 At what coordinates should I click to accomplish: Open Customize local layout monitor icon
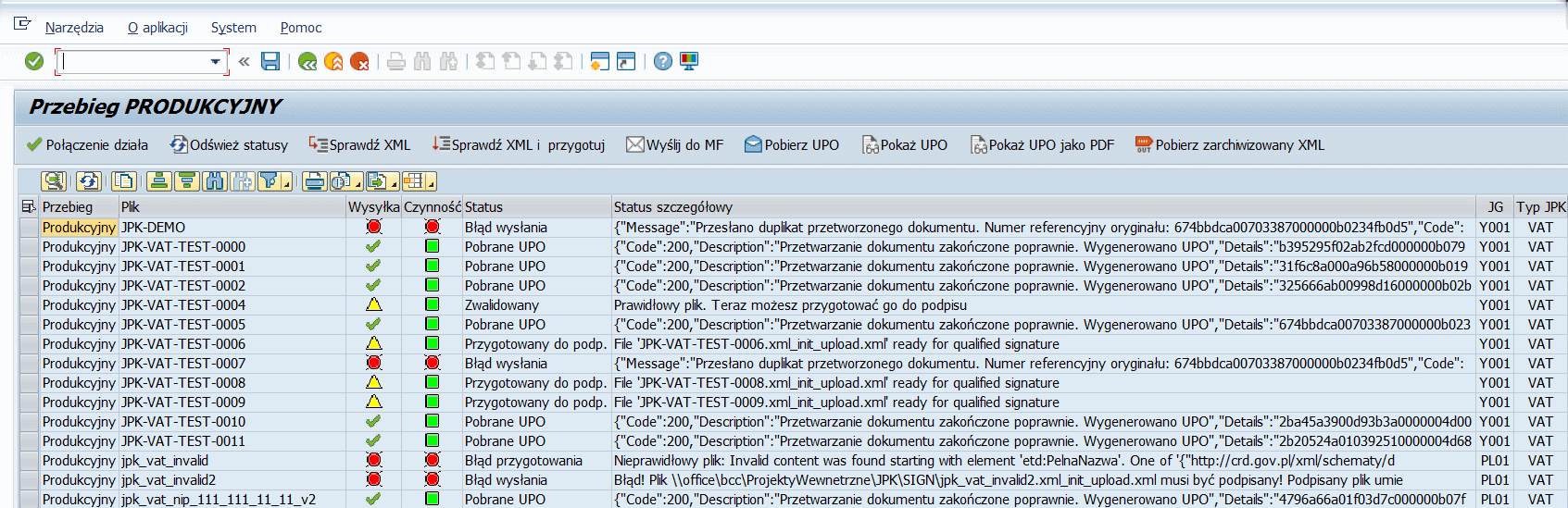[689, 61]
